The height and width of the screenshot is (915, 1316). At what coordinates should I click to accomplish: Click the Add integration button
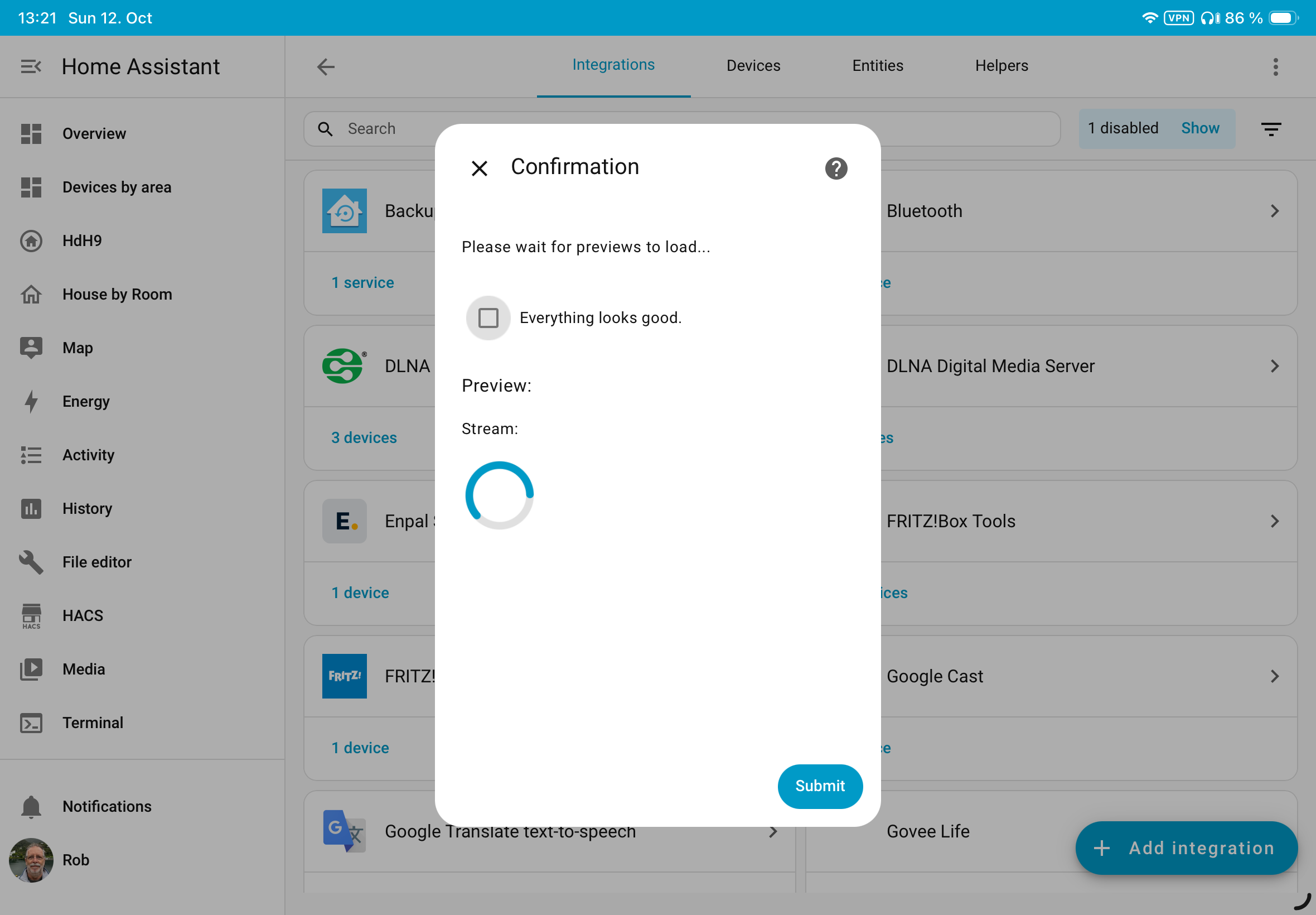click(x=1186, y=848)
